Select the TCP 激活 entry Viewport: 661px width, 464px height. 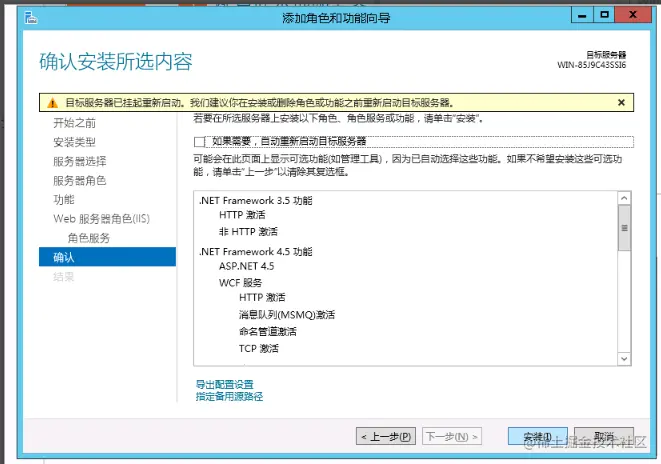(259, 349)
